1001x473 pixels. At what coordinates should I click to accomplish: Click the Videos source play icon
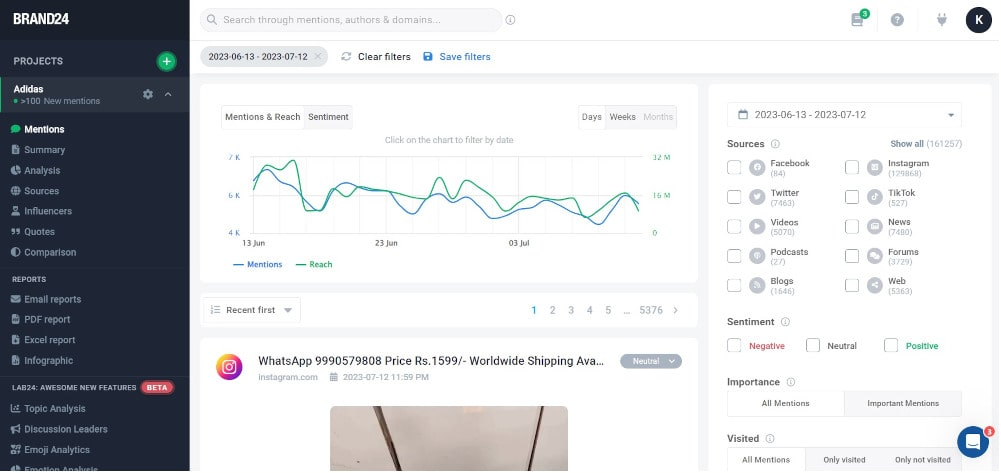(x=757, y=226)
